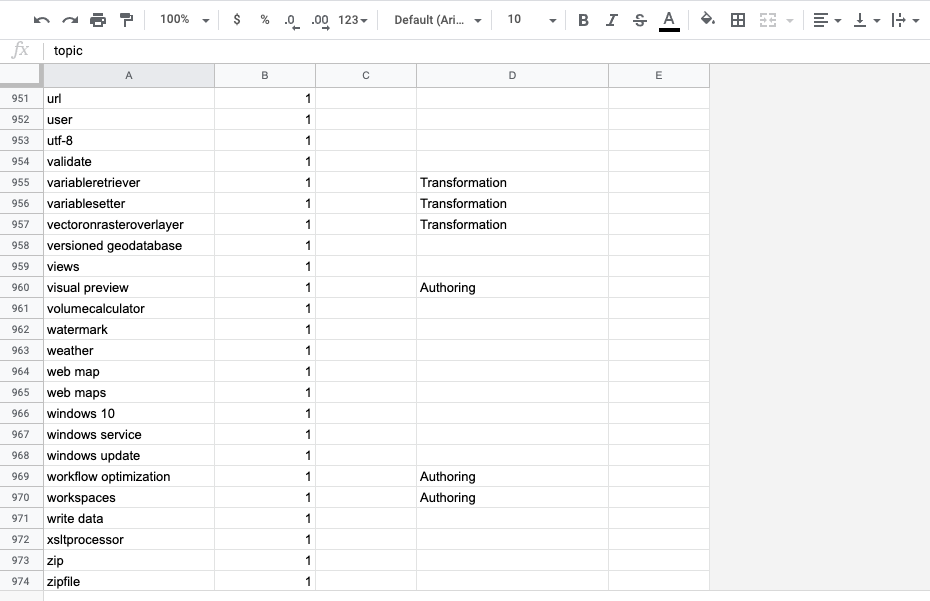Format selection as percent
This screenshot has height=601, width=930.
[262, 18]
